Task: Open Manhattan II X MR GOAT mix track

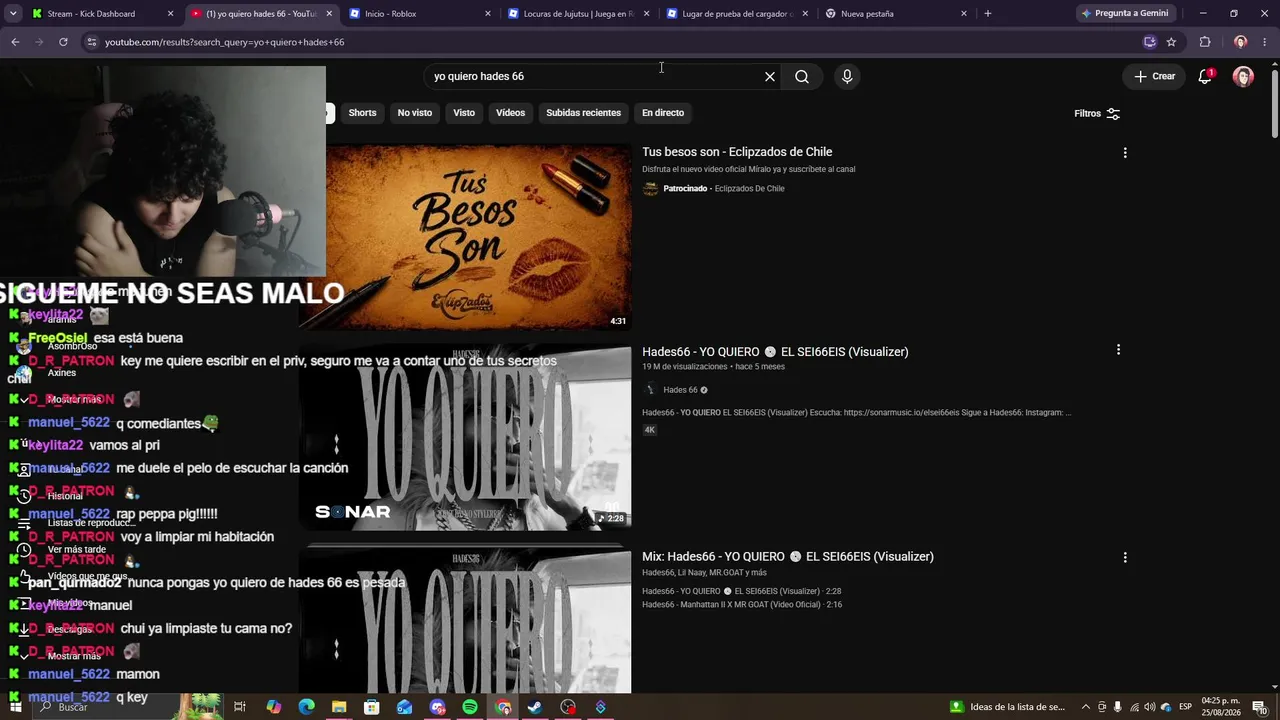Action: [742, 605]
